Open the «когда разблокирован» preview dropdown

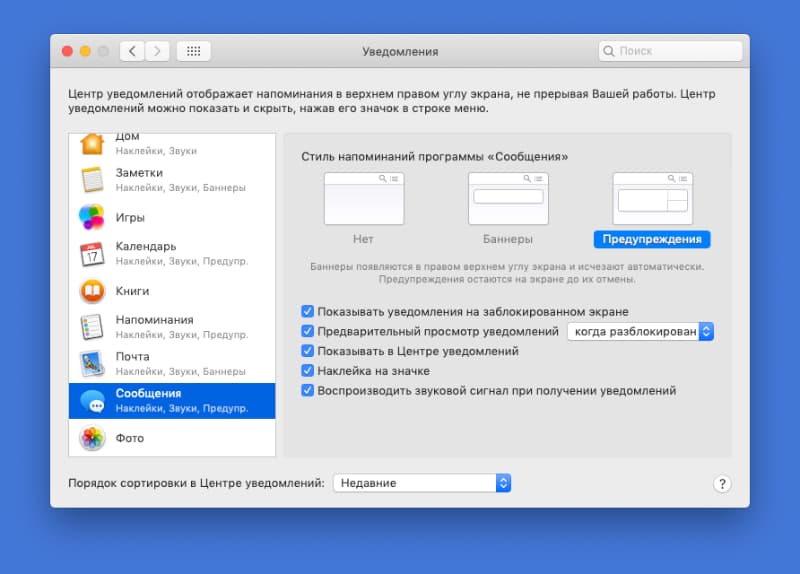(640, 332)
